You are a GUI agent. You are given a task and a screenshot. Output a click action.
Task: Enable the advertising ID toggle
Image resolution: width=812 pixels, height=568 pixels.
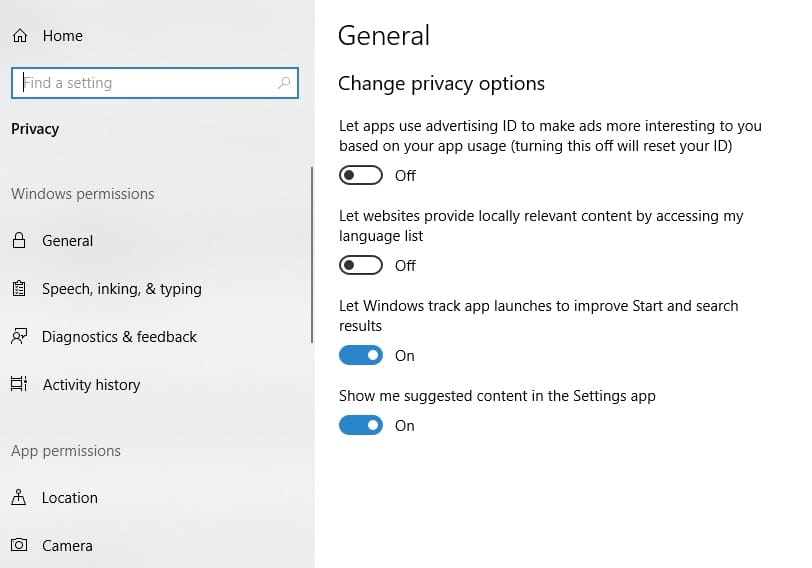pos(361,176)
